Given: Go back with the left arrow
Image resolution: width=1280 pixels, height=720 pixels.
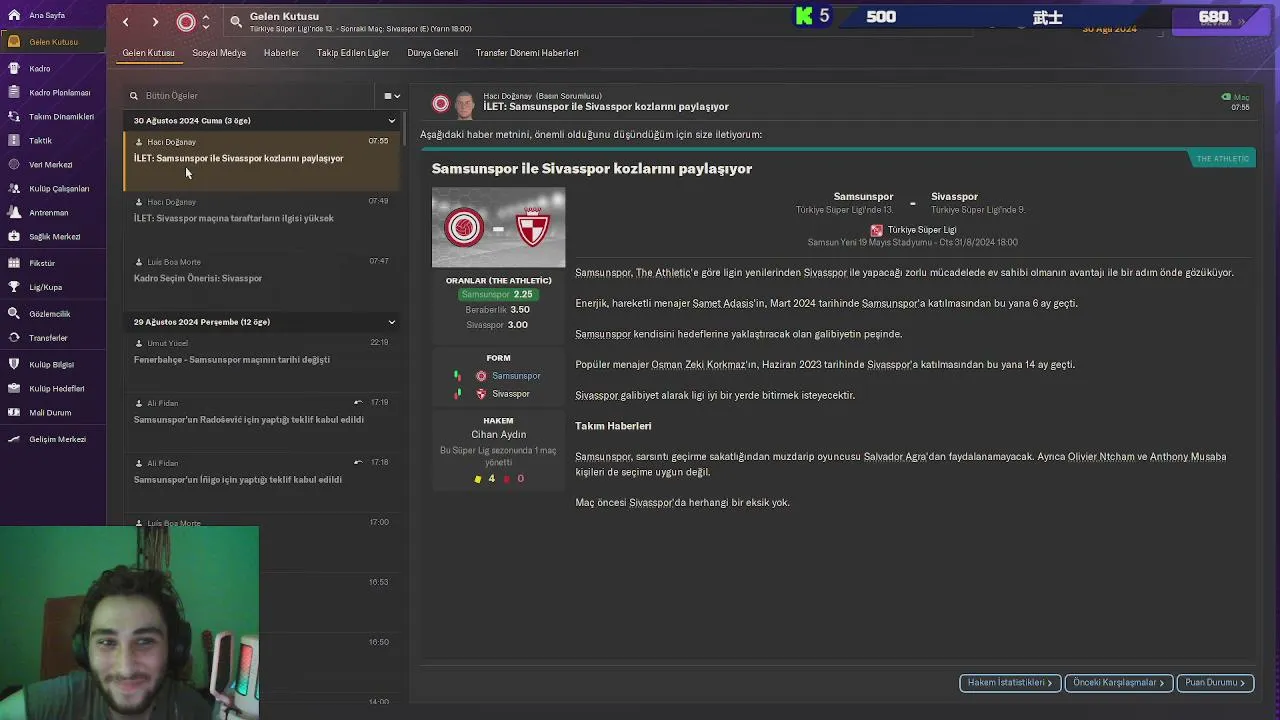Looking at the screenshot, I should [125, 21].
